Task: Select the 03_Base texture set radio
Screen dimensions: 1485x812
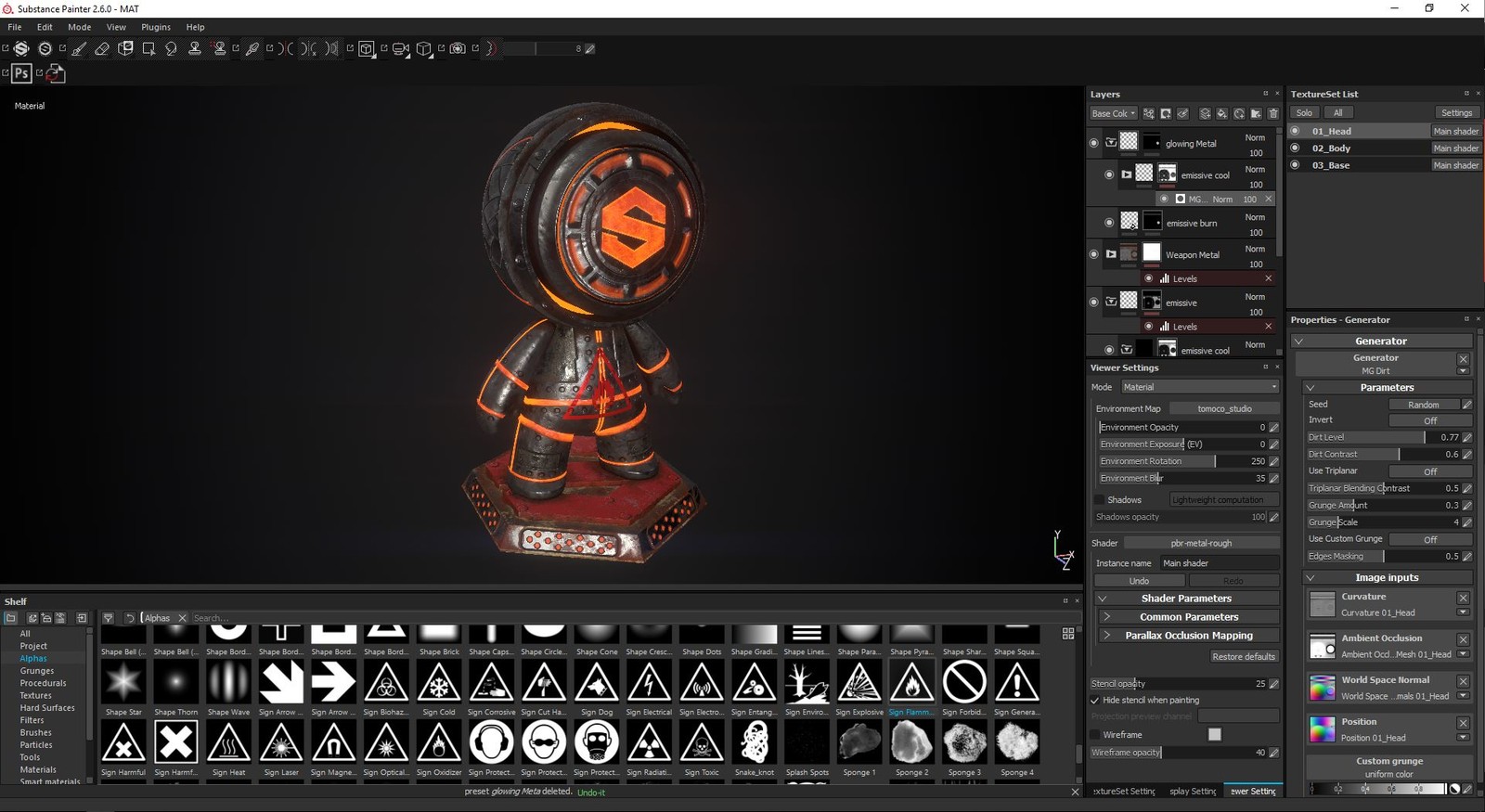Action: [x=1296, y=165]
